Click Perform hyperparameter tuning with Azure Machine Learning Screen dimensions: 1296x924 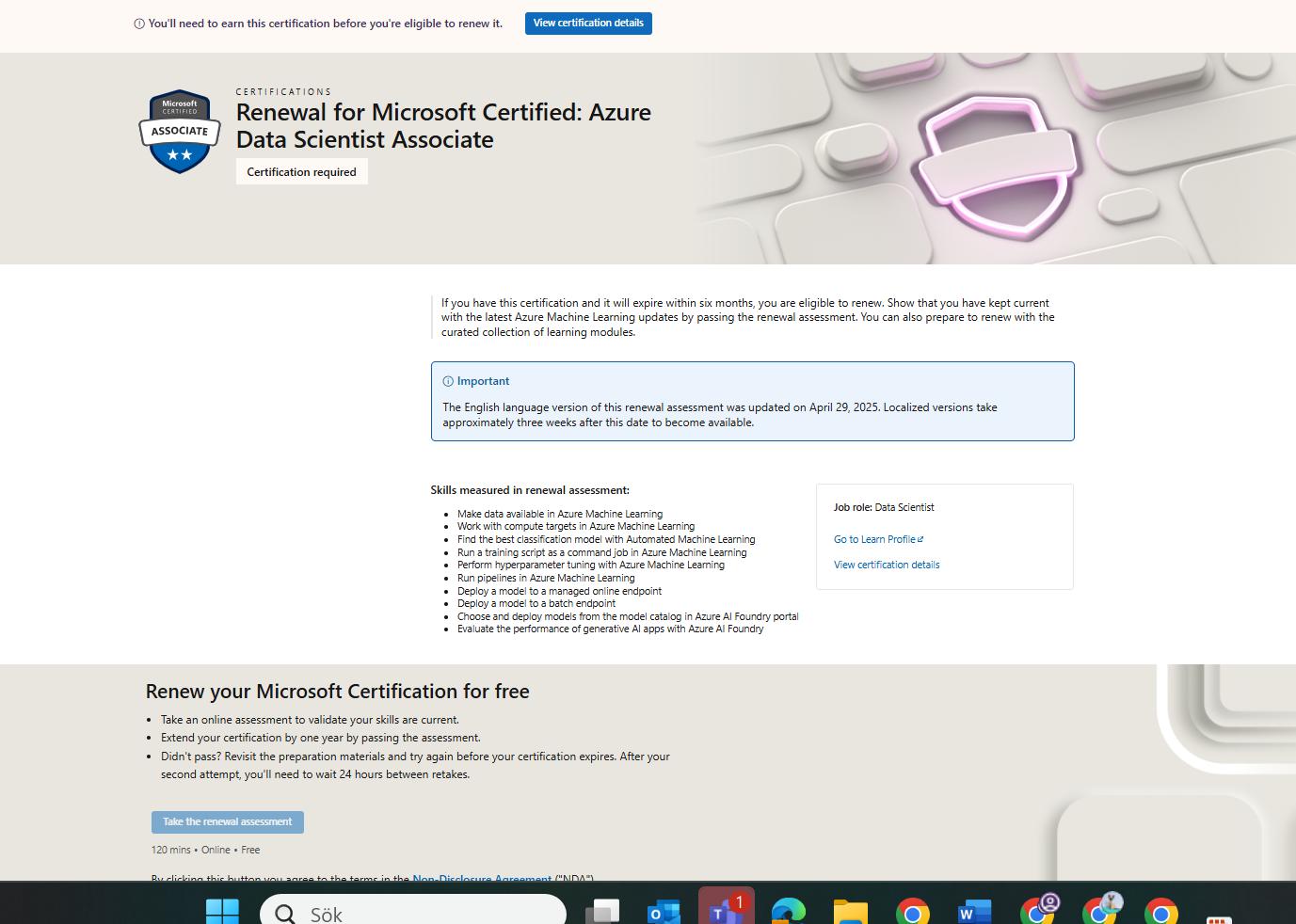(591, 565)
